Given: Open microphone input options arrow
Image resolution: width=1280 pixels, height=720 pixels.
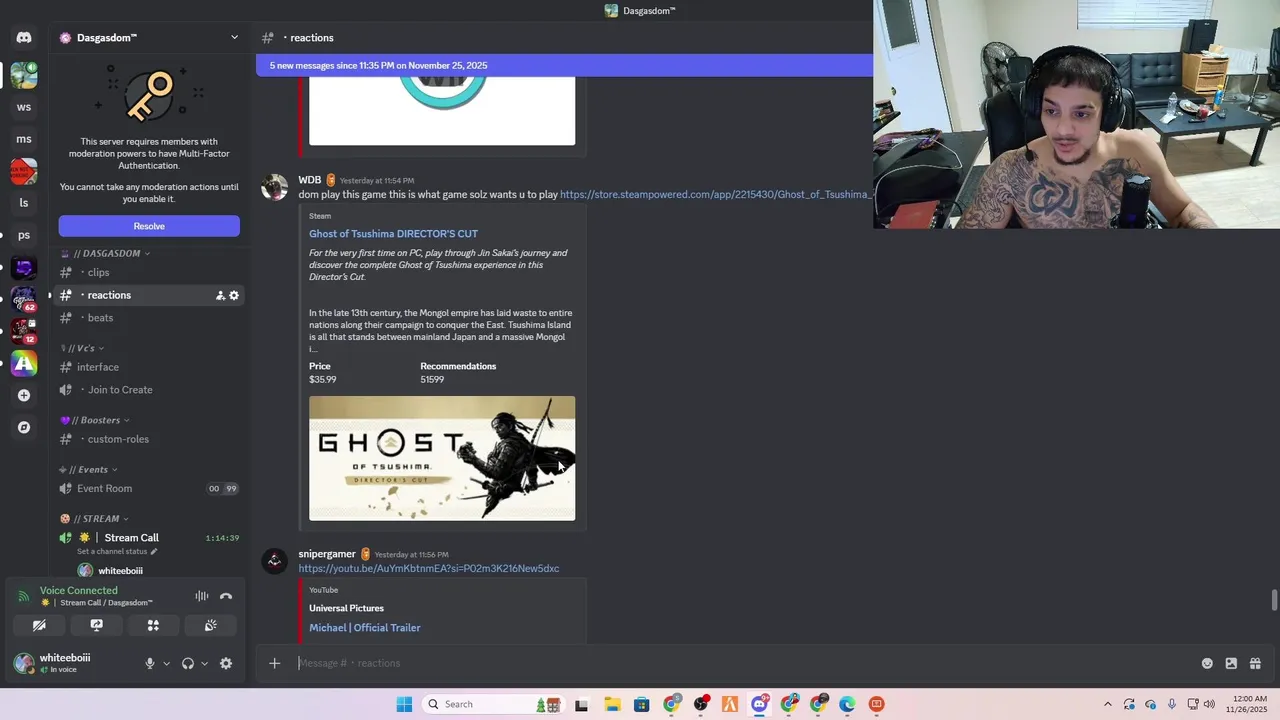Looking at the screenshot, I should click(x=166, y=663).
